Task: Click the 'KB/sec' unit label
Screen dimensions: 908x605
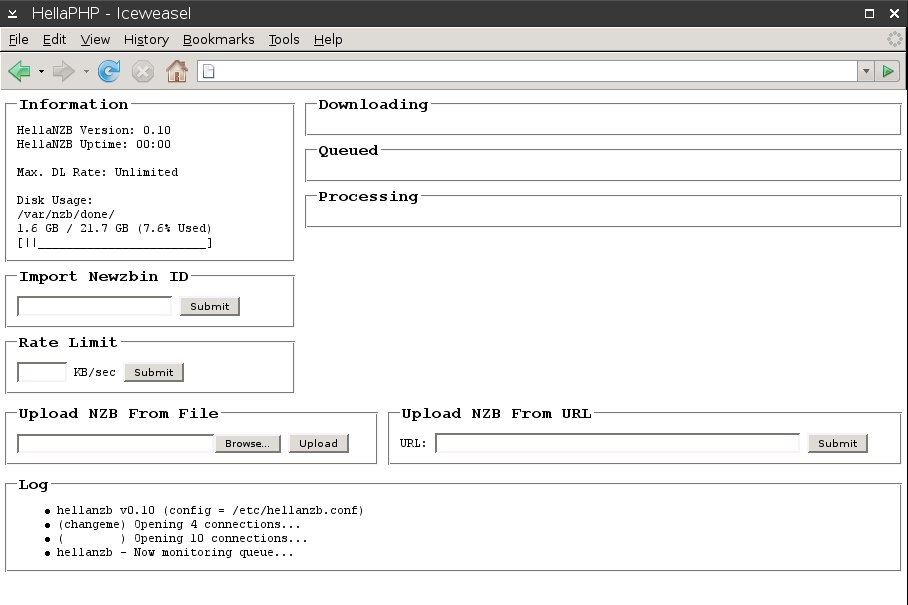Action: tap(94, 372)
